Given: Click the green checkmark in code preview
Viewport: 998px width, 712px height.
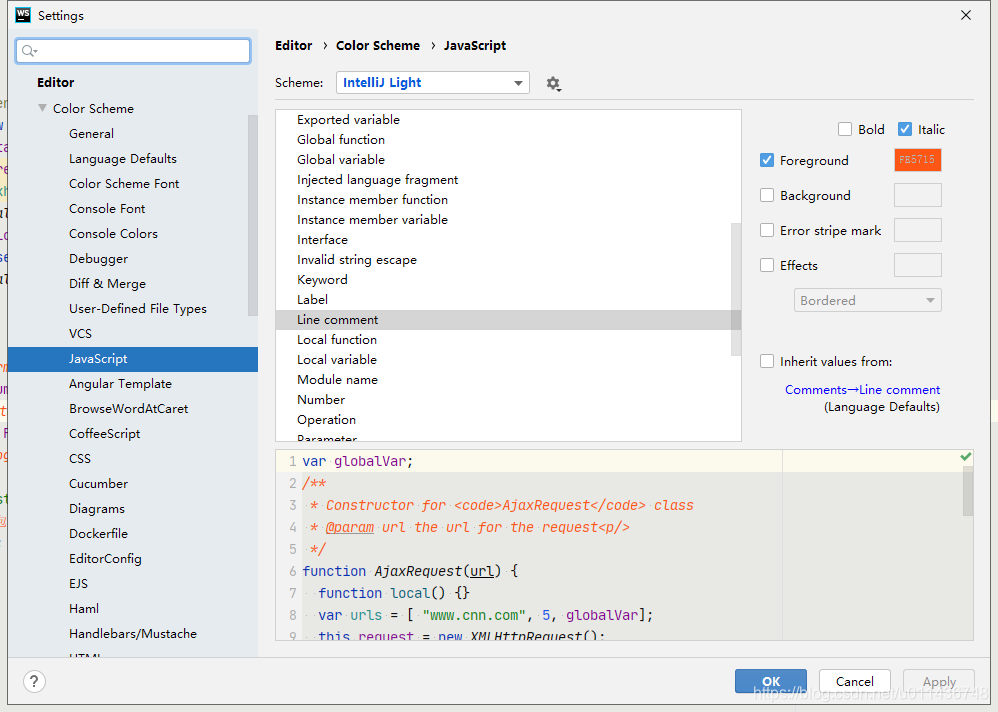Looking at the screenshot, I should (966, 457).
